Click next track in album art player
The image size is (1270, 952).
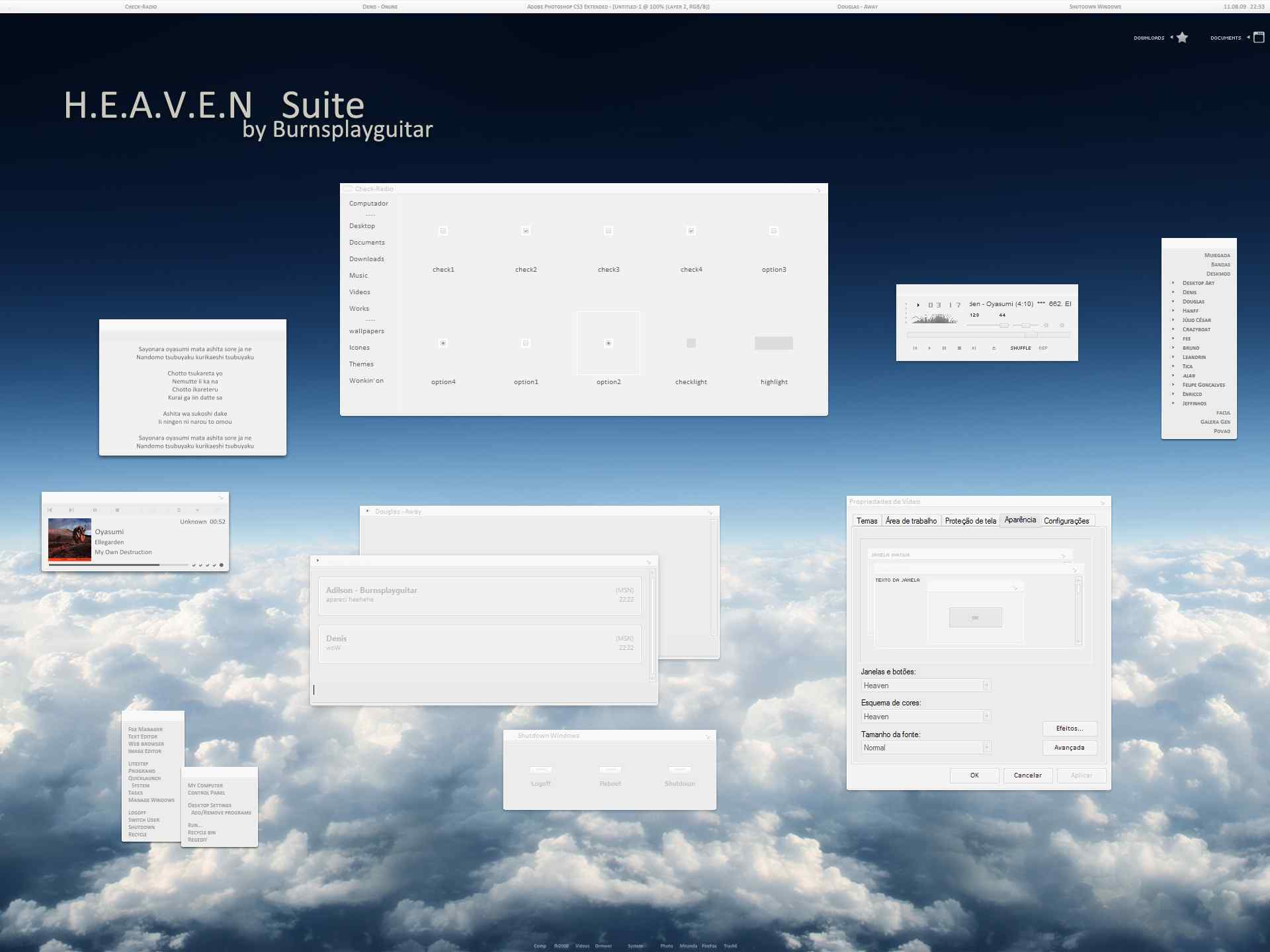[x=71, y=510]
